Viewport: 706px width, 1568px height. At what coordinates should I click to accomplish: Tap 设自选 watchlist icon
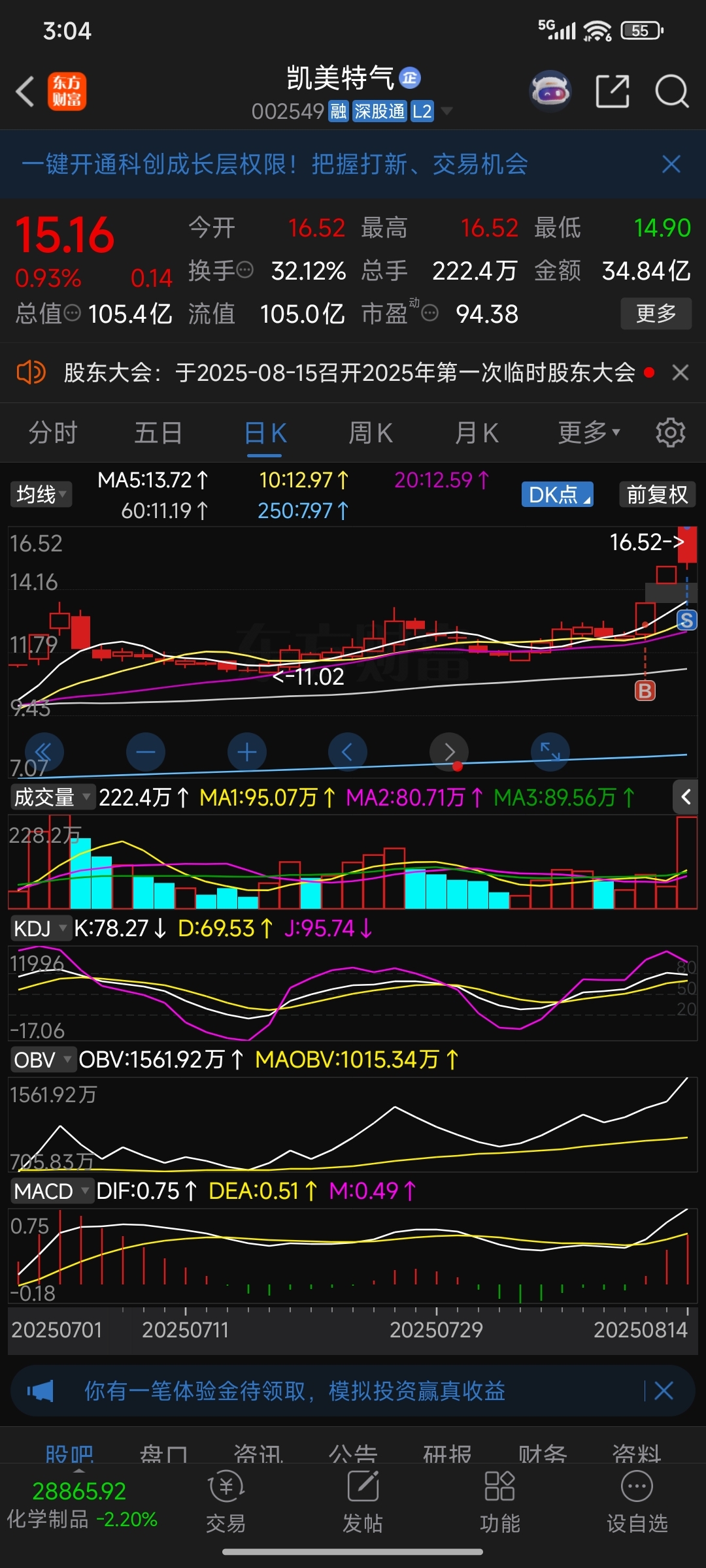(x=637, y=1503)
